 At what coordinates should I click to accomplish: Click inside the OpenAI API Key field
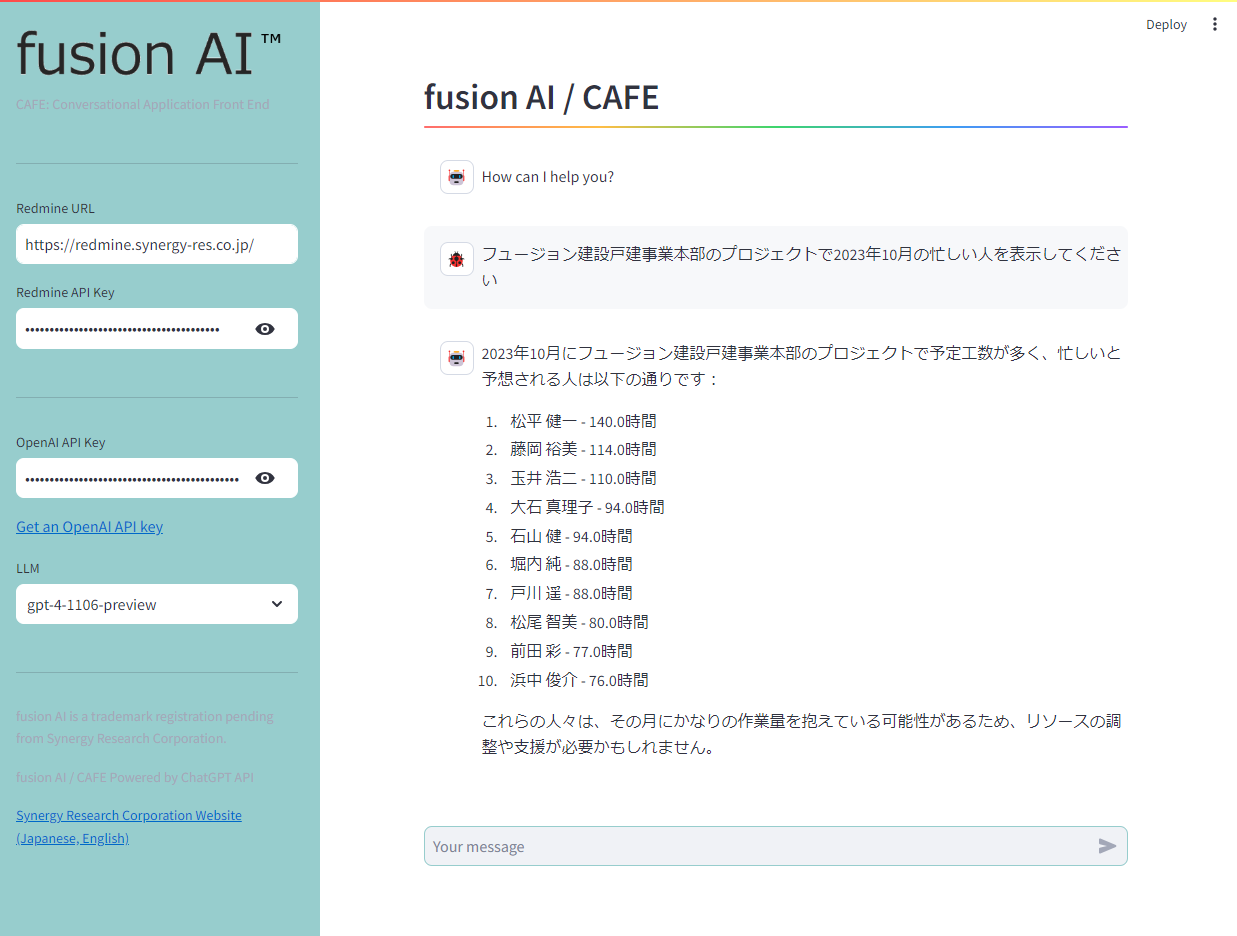tap(130, 478)
